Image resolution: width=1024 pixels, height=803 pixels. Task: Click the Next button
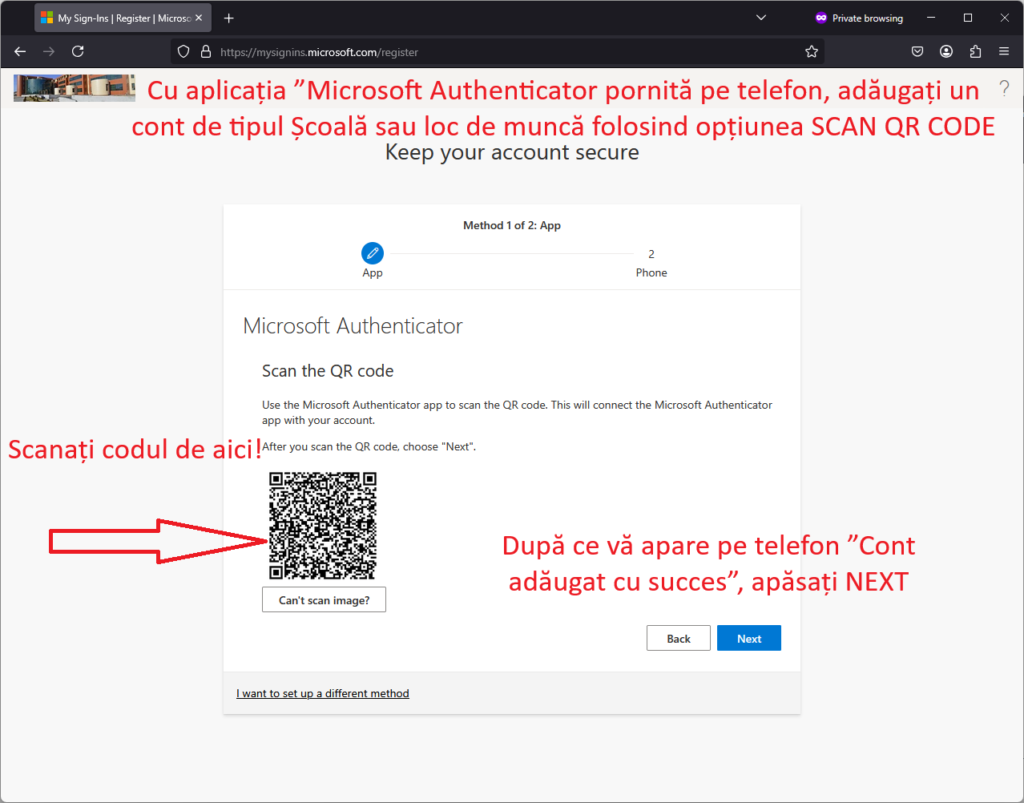748,638
